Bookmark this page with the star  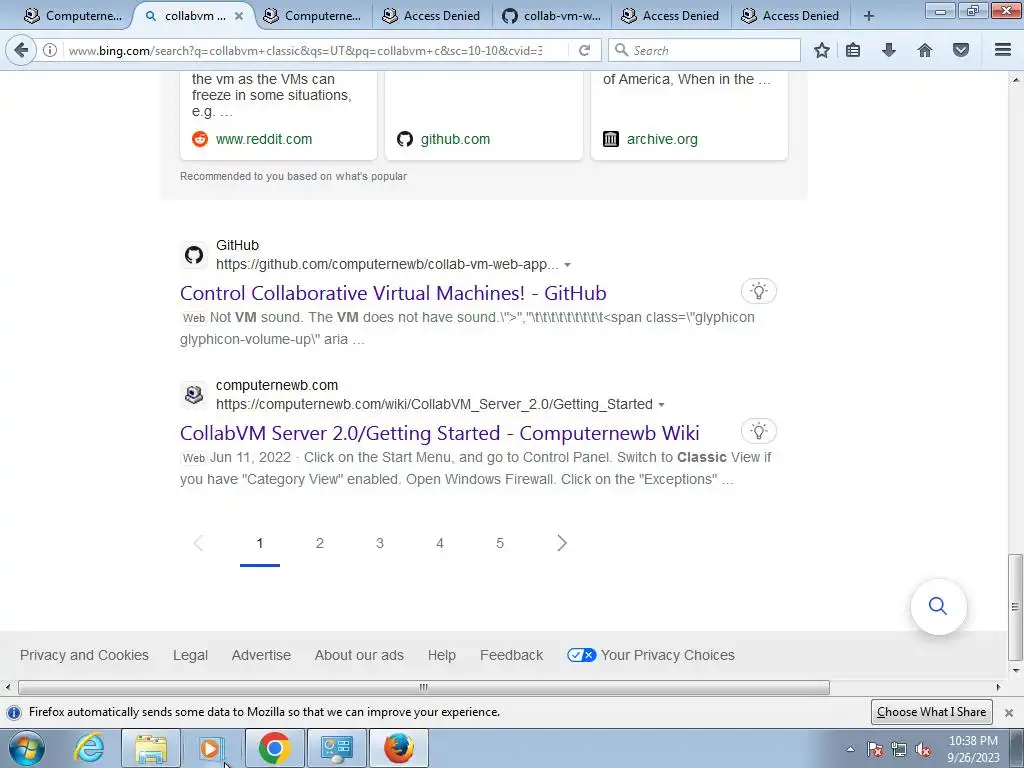click(822, 50)
